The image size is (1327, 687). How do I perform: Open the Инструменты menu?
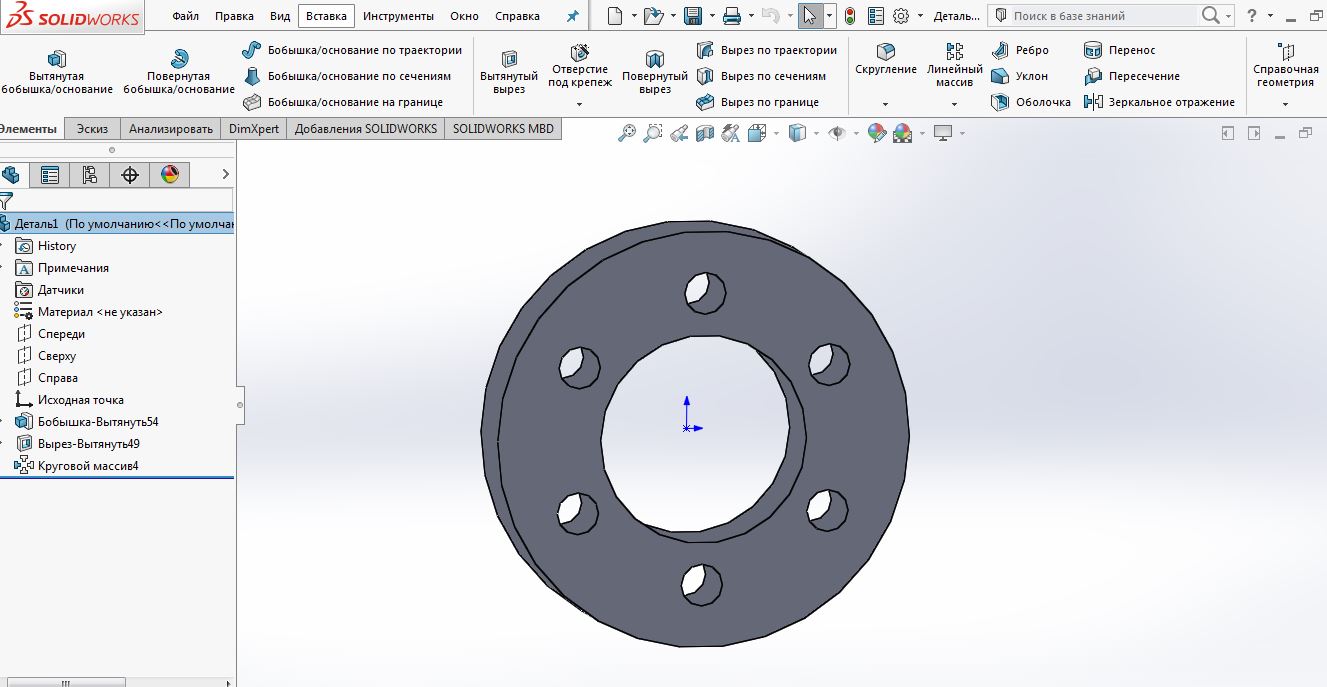pos(398,16)
